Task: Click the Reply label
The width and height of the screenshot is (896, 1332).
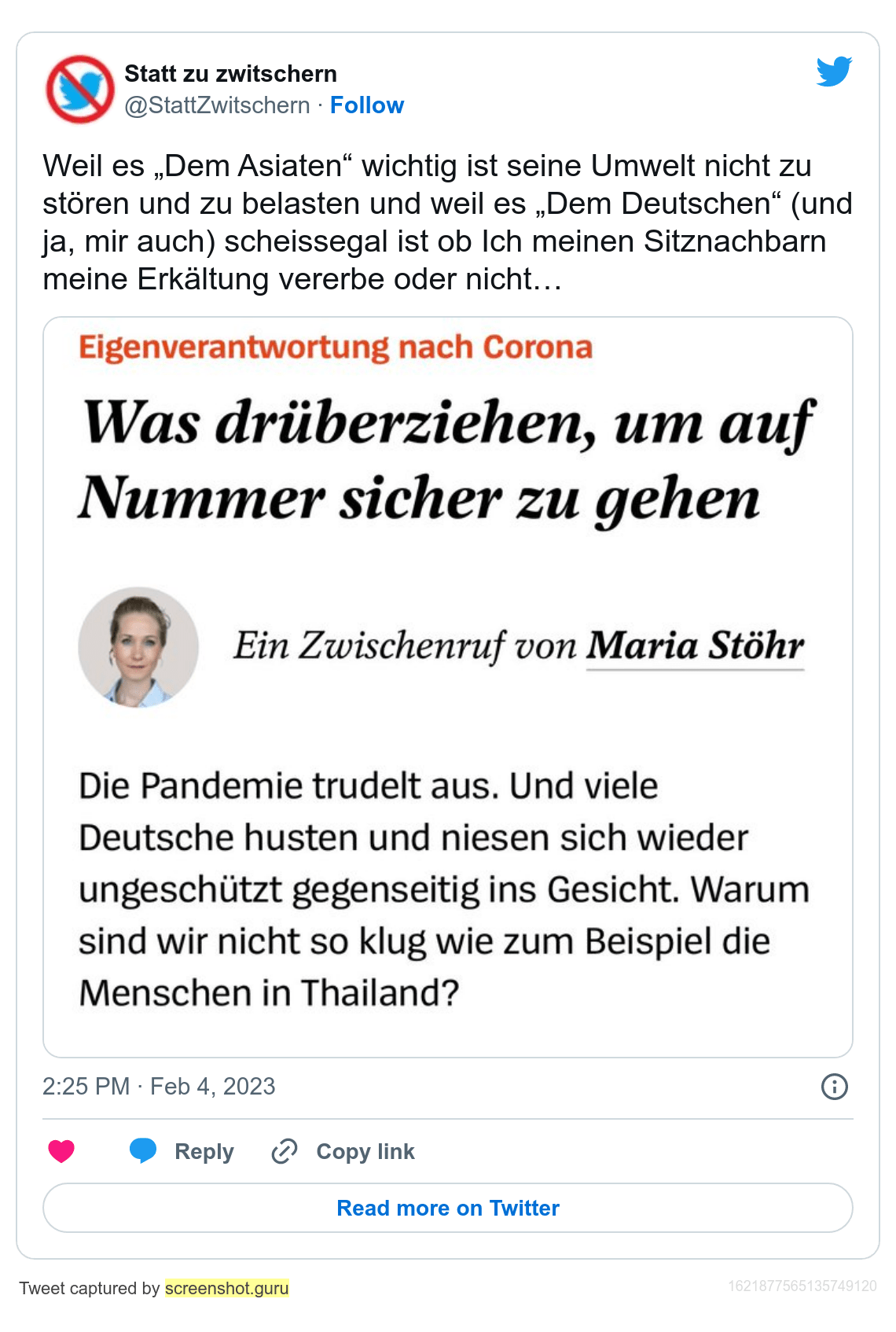Action: tap(204, 1151)
